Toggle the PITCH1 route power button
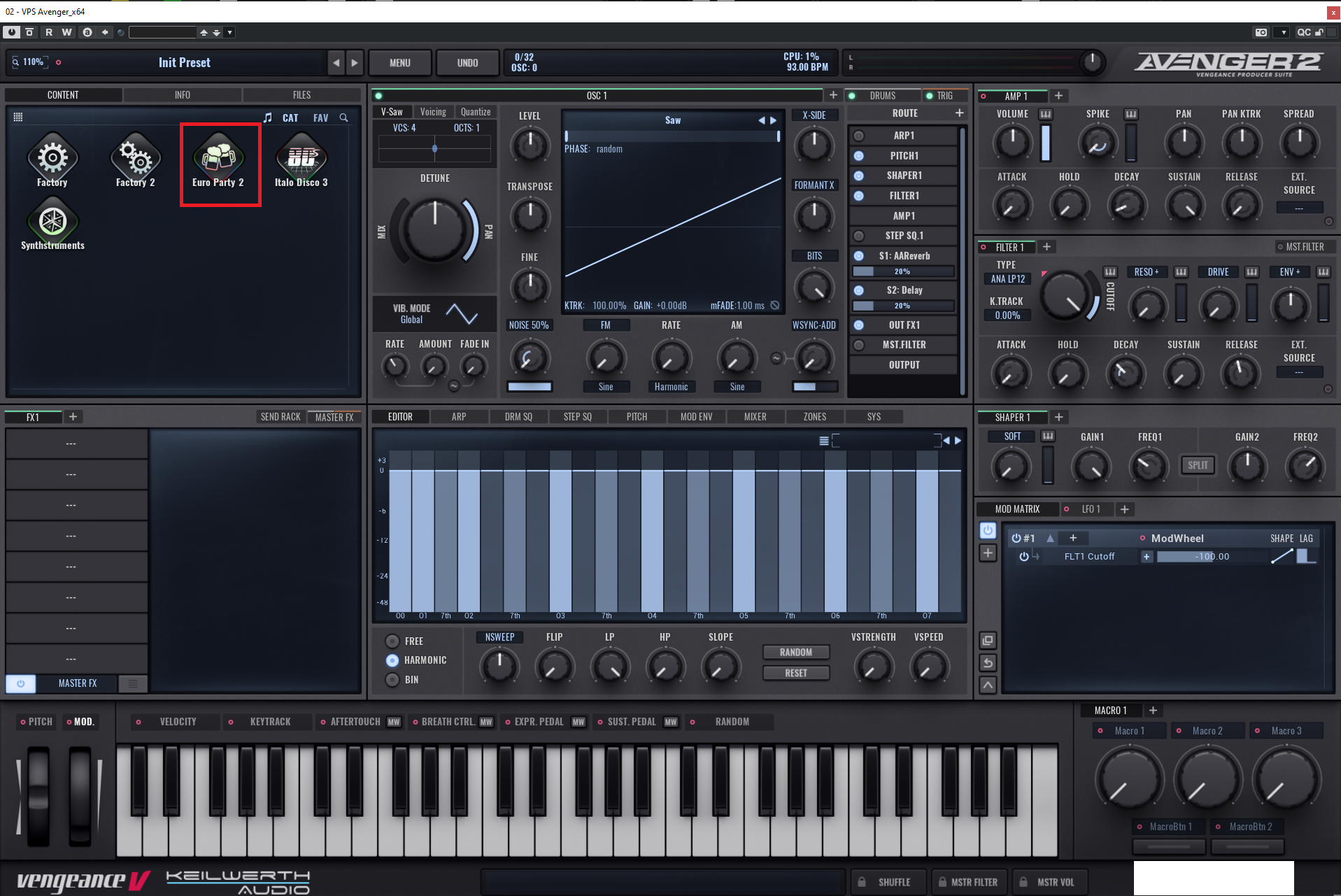 click(859, 156)
